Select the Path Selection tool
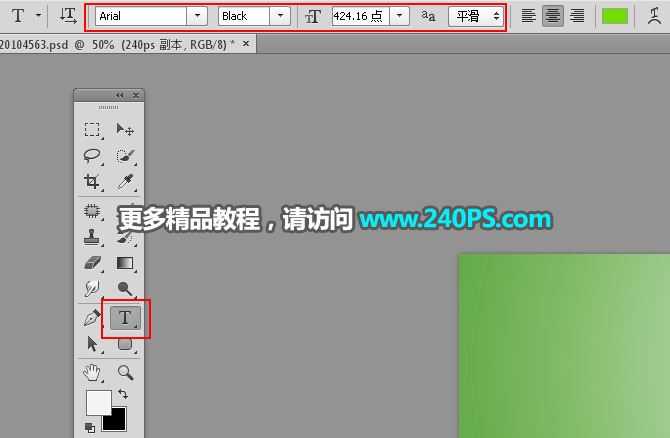The height and width of the screenshot is (438, 670). tap(92, 344)
